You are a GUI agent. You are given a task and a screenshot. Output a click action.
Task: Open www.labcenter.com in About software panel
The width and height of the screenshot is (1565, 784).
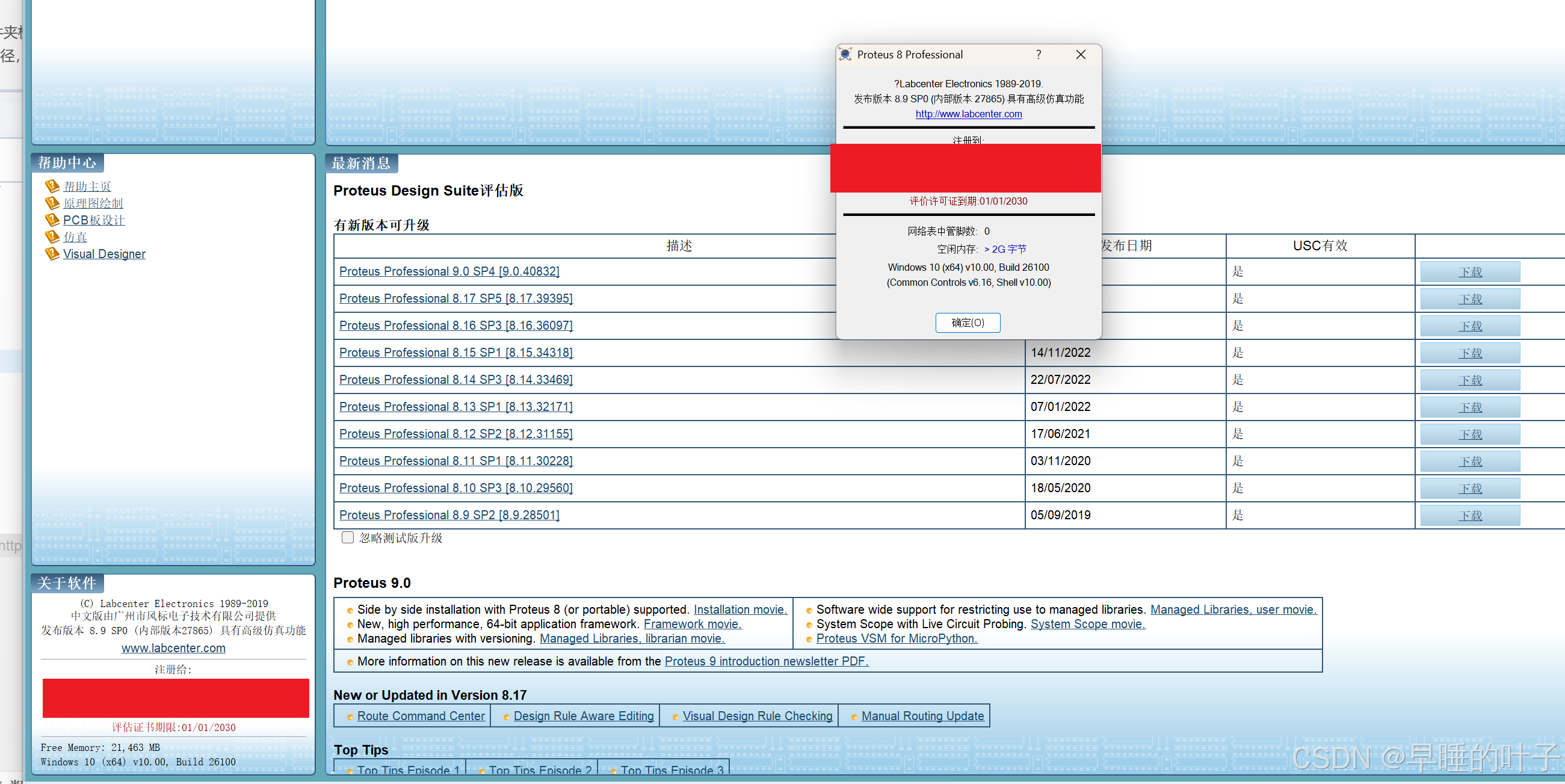173,648
